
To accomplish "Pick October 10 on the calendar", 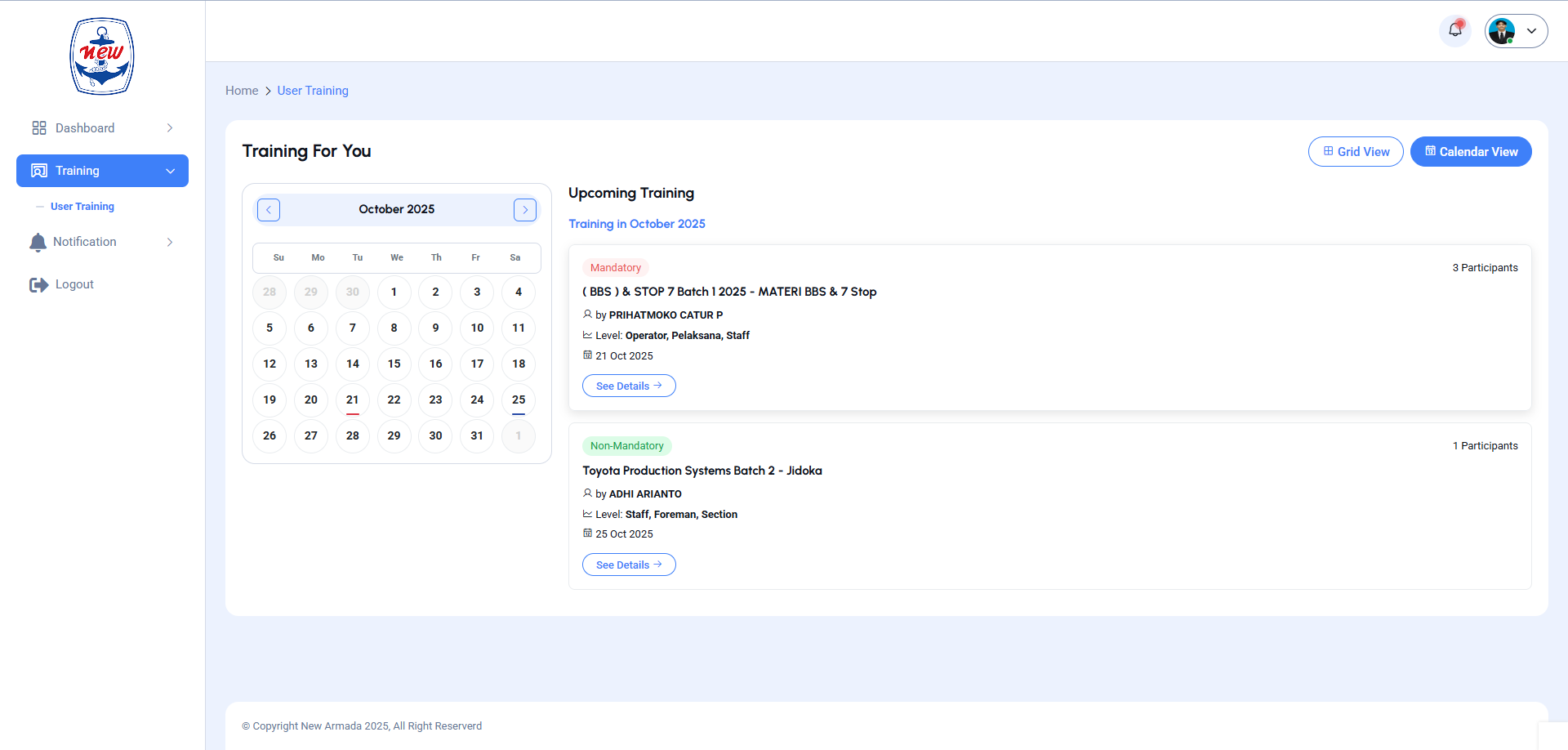I will (x=477, y=328).
